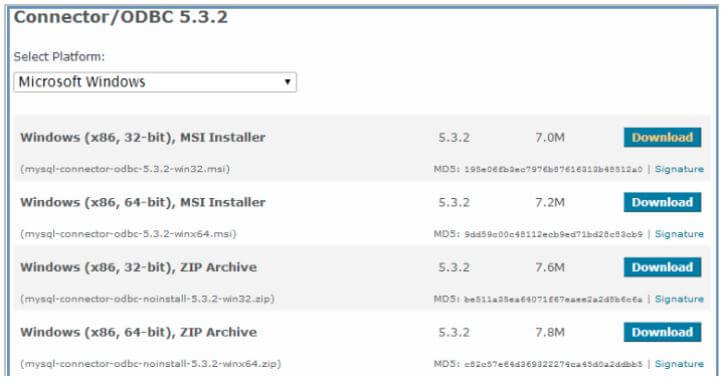This screenshot has width=728, height=385.
Task: Download Windows 32-bit ZIP Archive
Action: click(x=662, y=268)
